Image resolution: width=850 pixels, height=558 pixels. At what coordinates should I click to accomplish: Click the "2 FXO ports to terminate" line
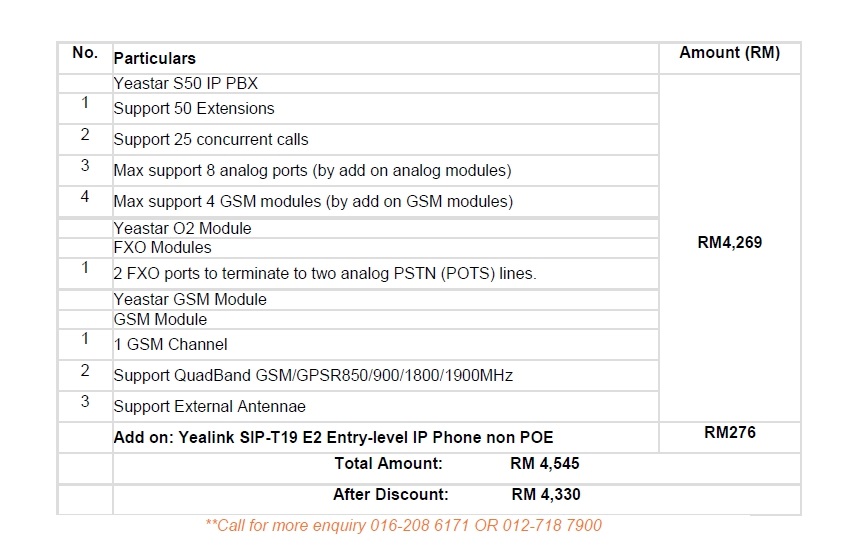(325, 273)
